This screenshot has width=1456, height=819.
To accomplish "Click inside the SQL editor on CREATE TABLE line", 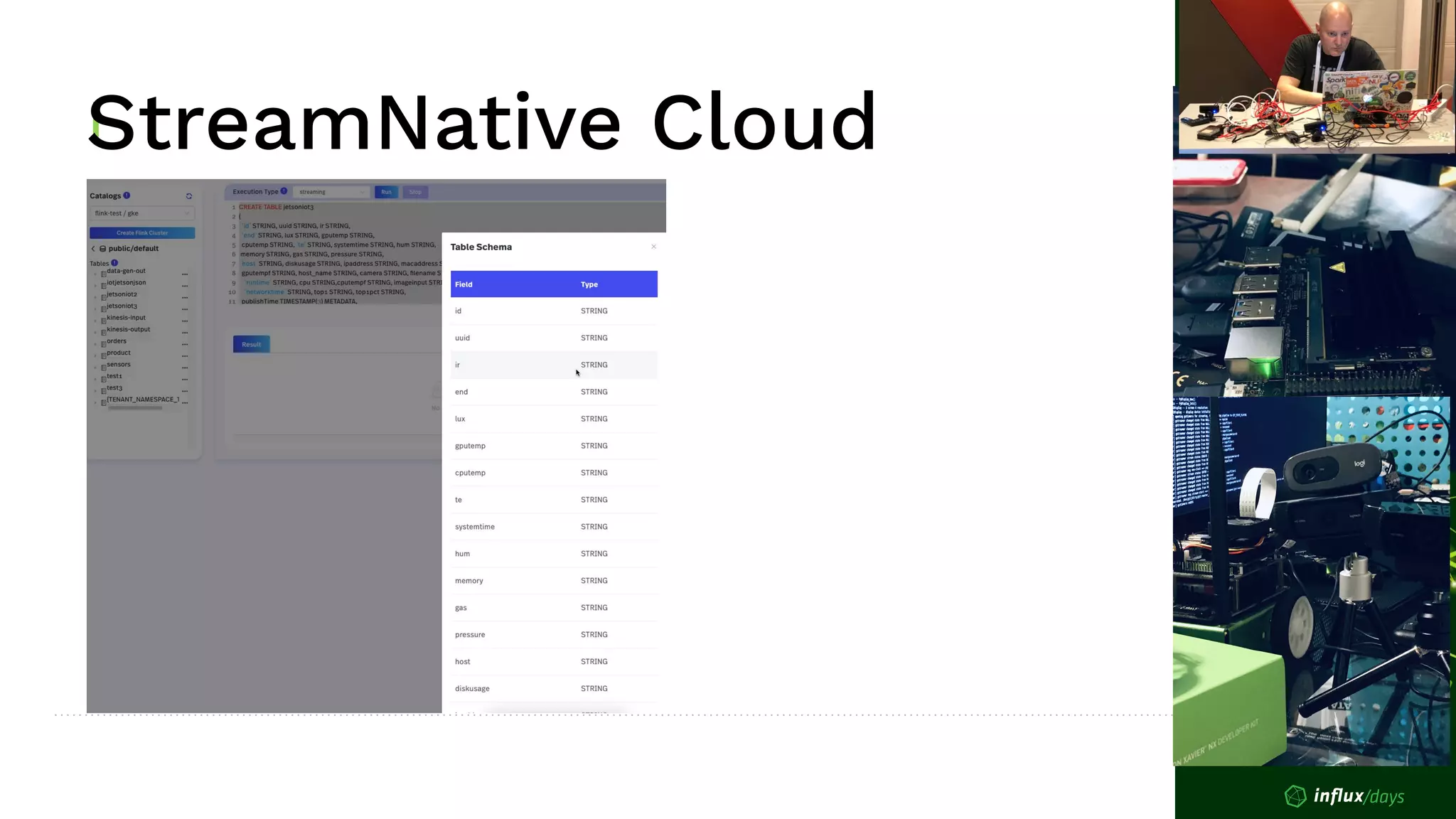I will click(x=276, y=207).
